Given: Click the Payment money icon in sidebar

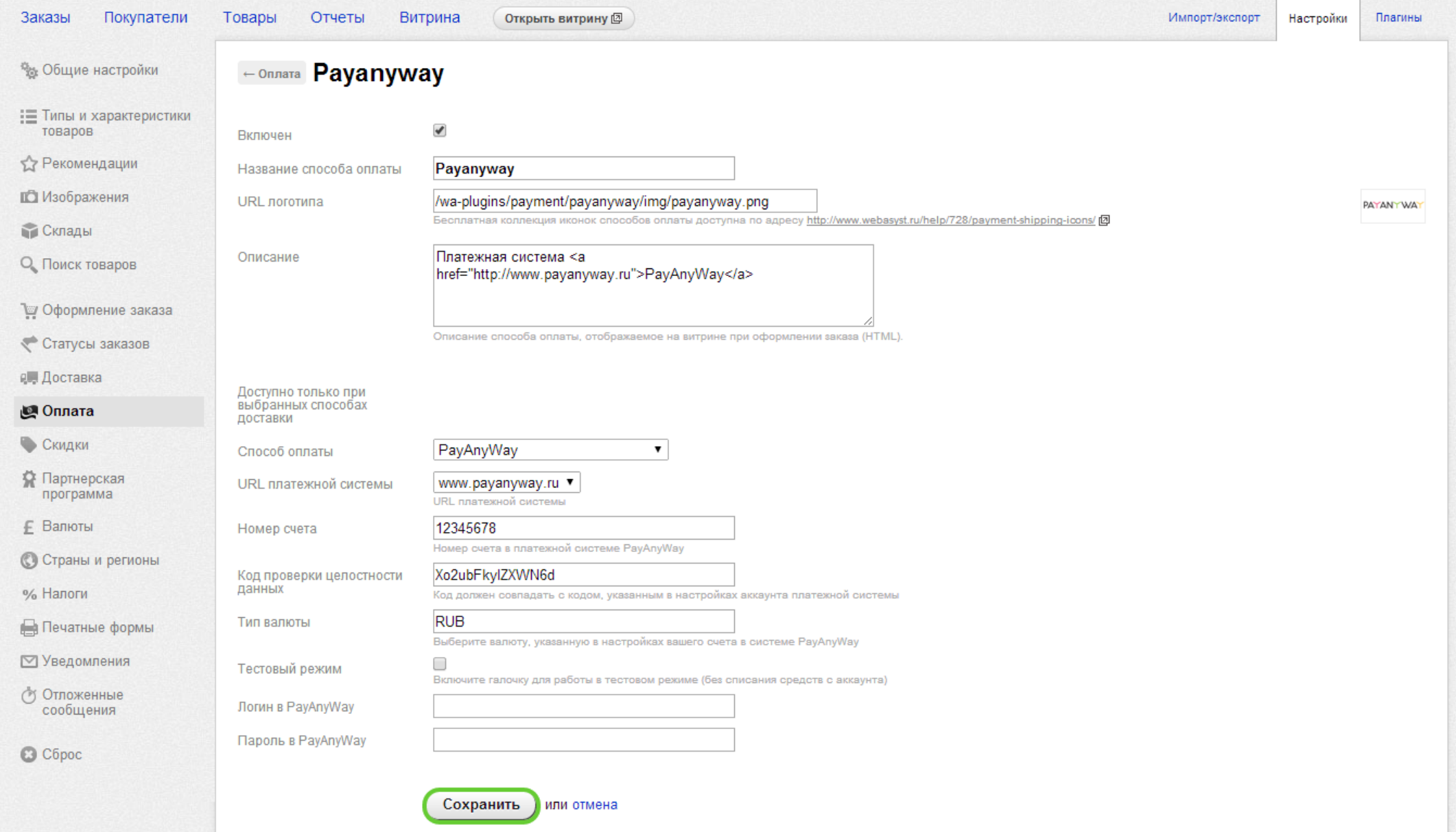Looking at the screenshot, I should [29, 411].
